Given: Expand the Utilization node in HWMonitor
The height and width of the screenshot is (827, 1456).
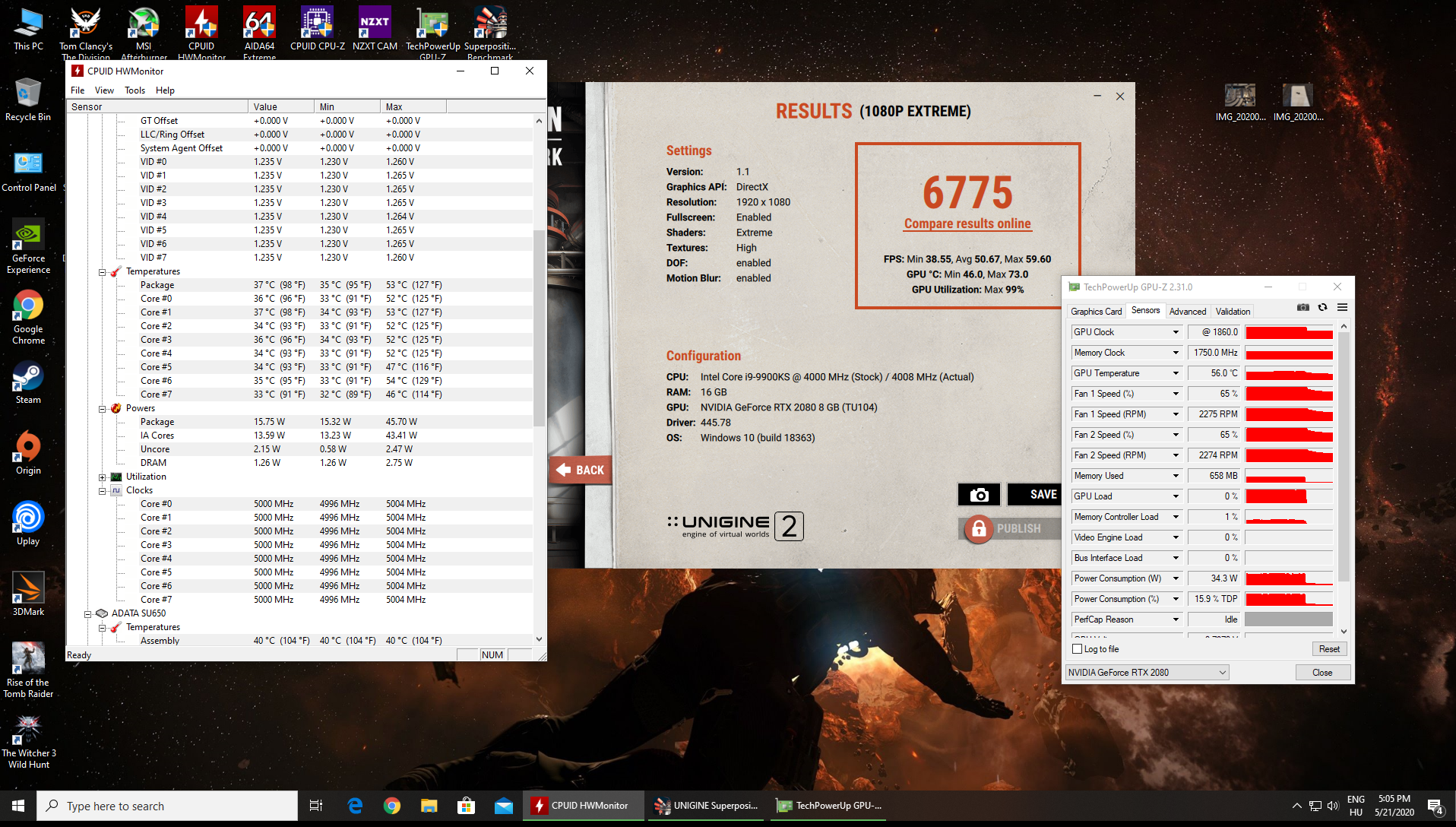Looking at the screenshot, I should coord(102,477).
